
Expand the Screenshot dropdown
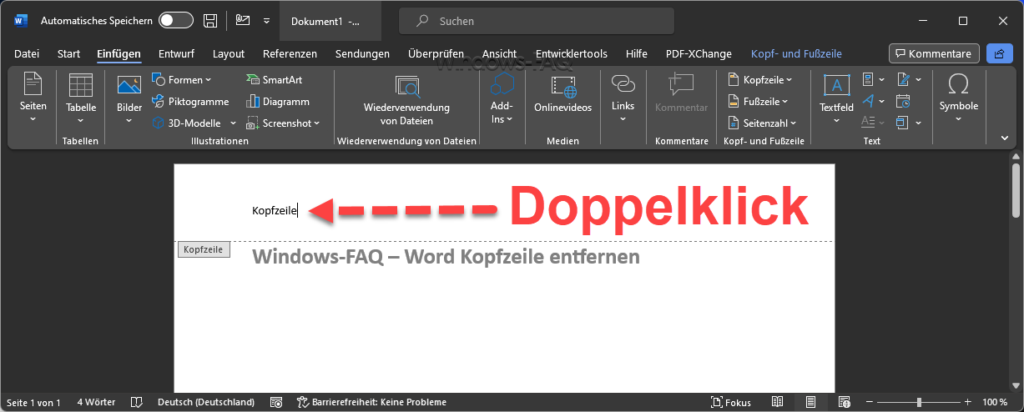pyautogui.click(x=317, y=123)
